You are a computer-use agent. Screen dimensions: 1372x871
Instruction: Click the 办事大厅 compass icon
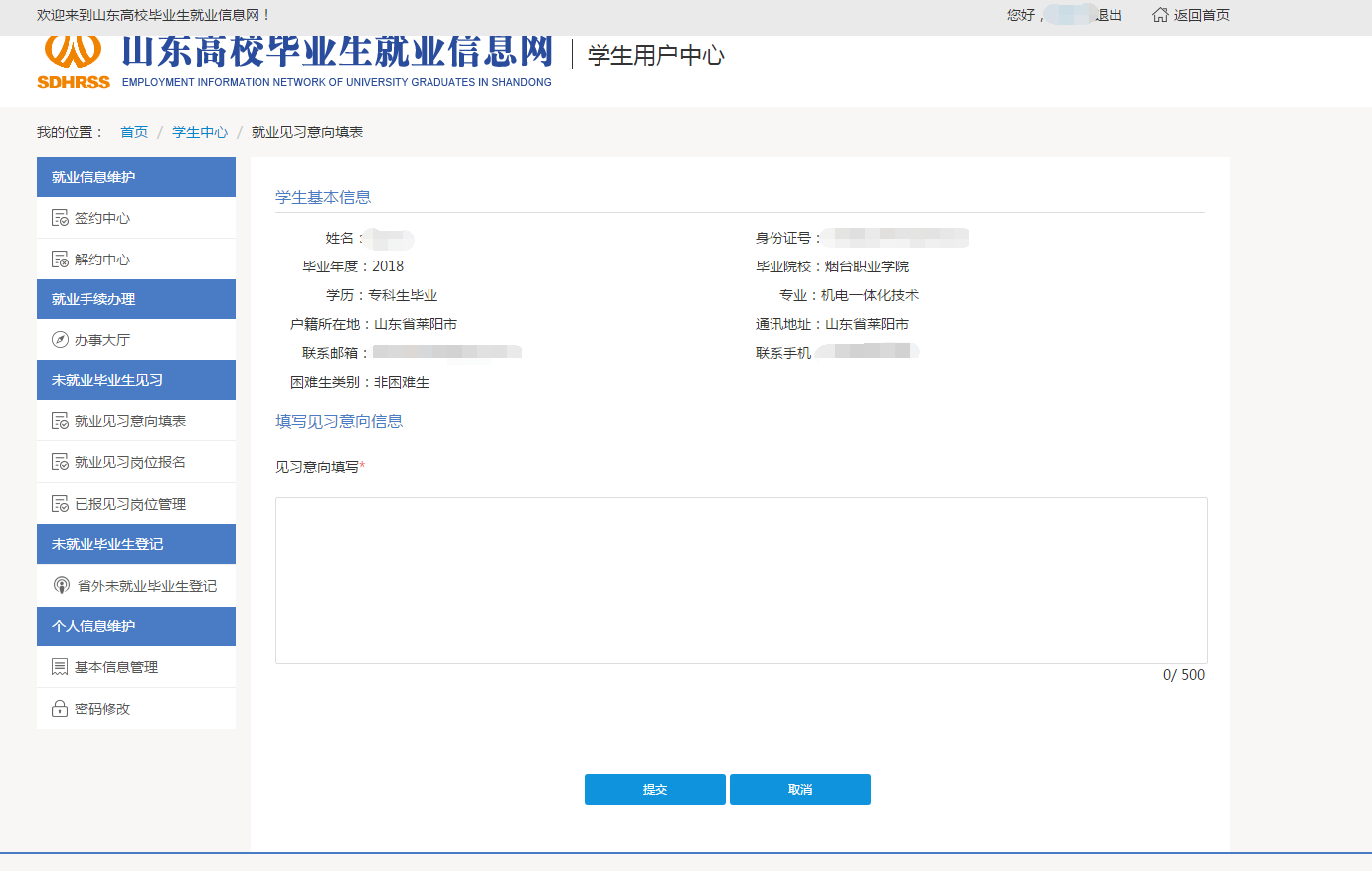click(60, 340)
